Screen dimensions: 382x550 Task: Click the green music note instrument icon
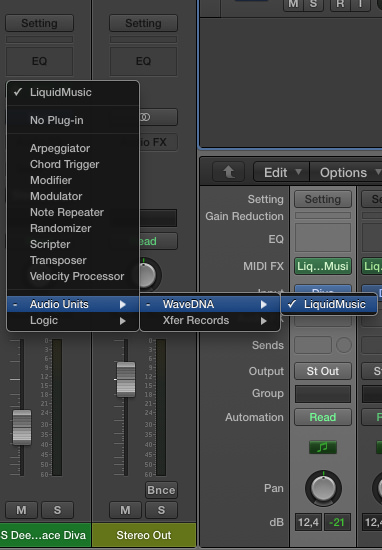[323, 447]
